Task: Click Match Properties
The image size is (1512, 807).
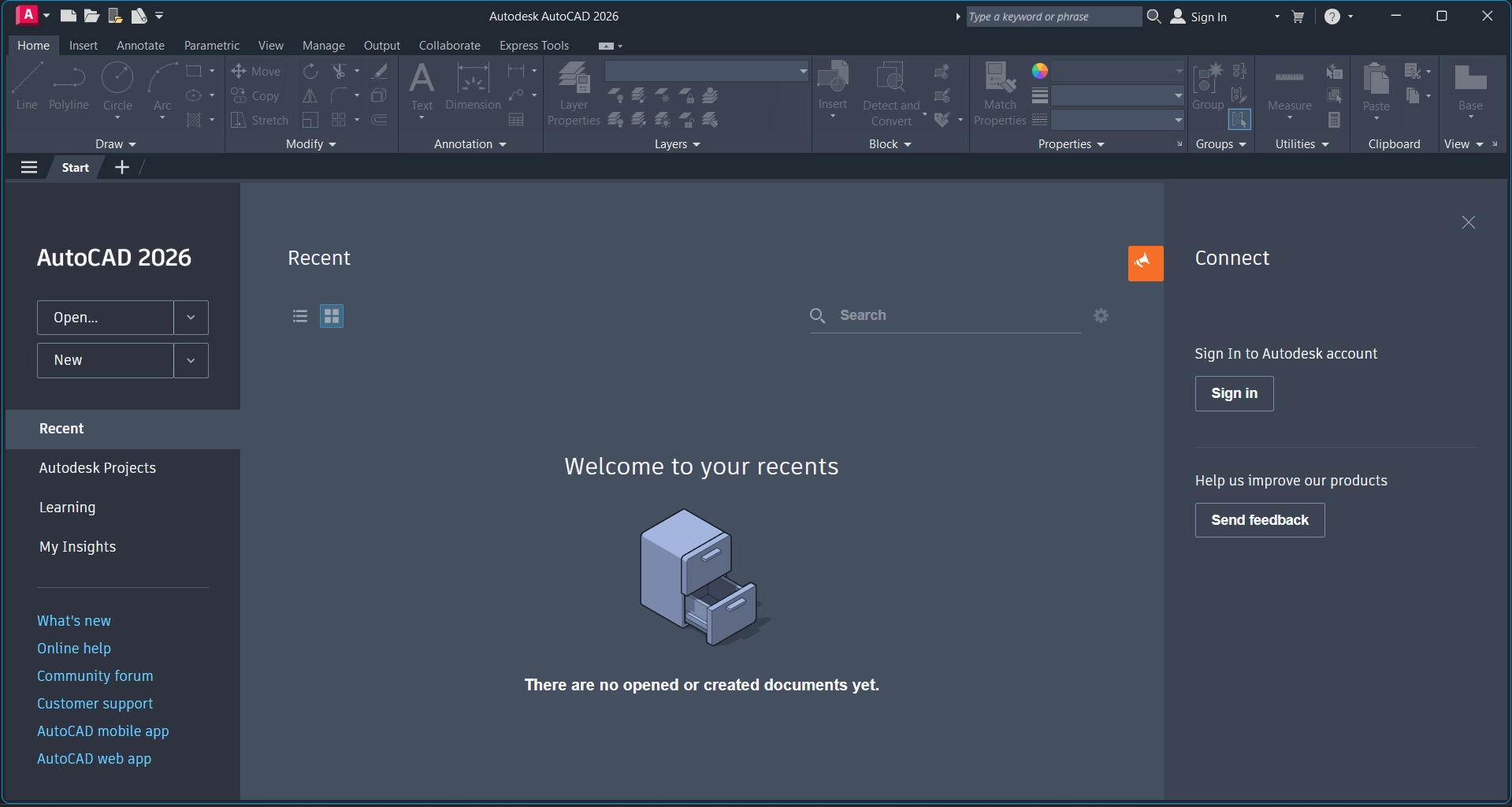Action: [x=1000, y=93]
